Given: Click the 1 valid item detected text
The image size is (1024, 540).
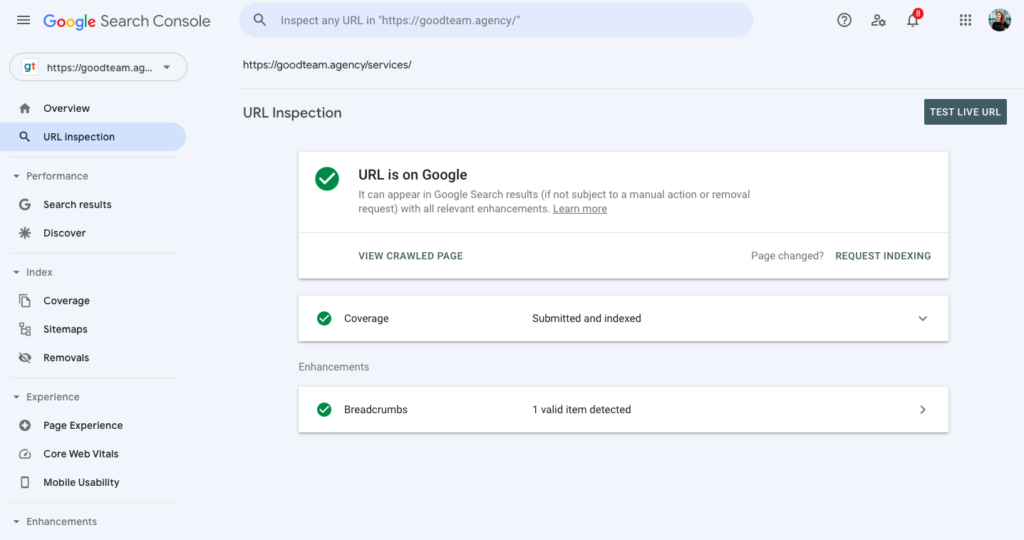Looking at the screenshot, I should 581,410.
